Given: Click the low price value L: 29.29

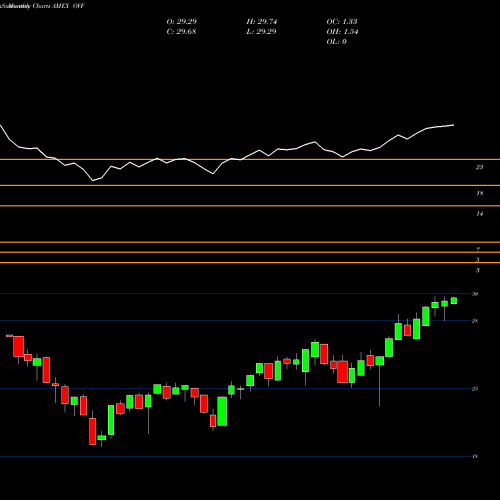Looking at the screenshot, I should (x=261, y=31).
